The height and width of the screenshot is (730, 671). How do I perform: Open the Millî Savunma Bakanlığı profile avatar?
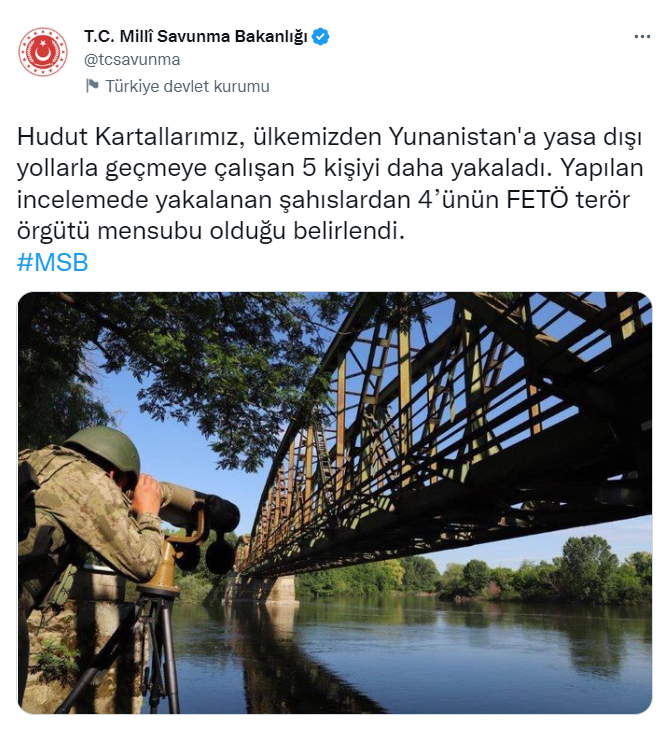(x=43, y=51)
